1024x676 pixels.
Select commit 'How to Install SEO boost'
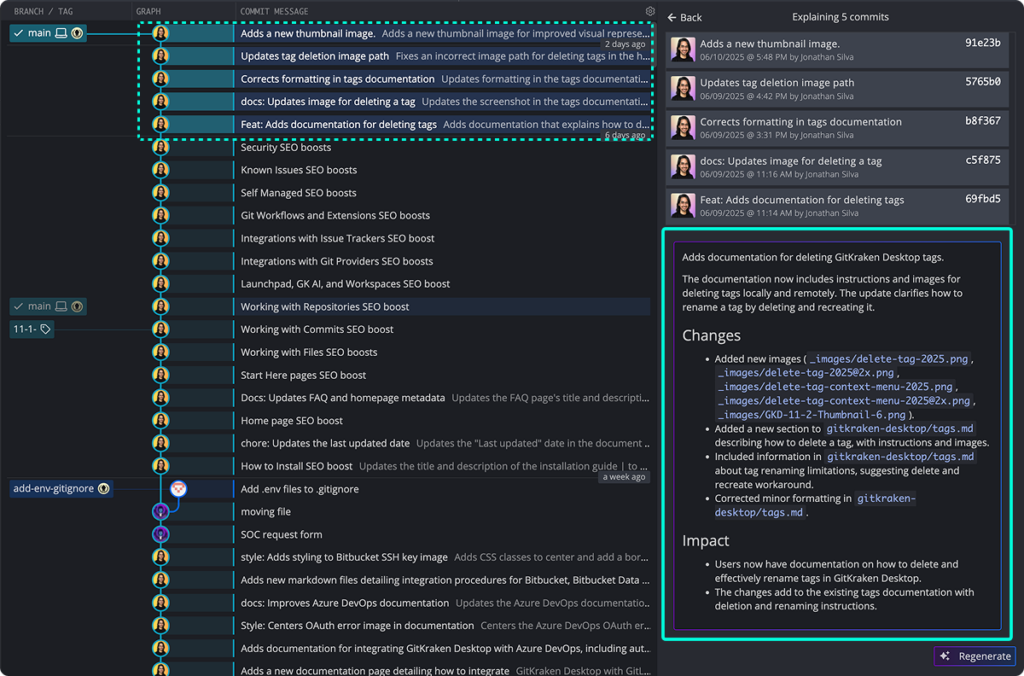(x=443, y=466)
